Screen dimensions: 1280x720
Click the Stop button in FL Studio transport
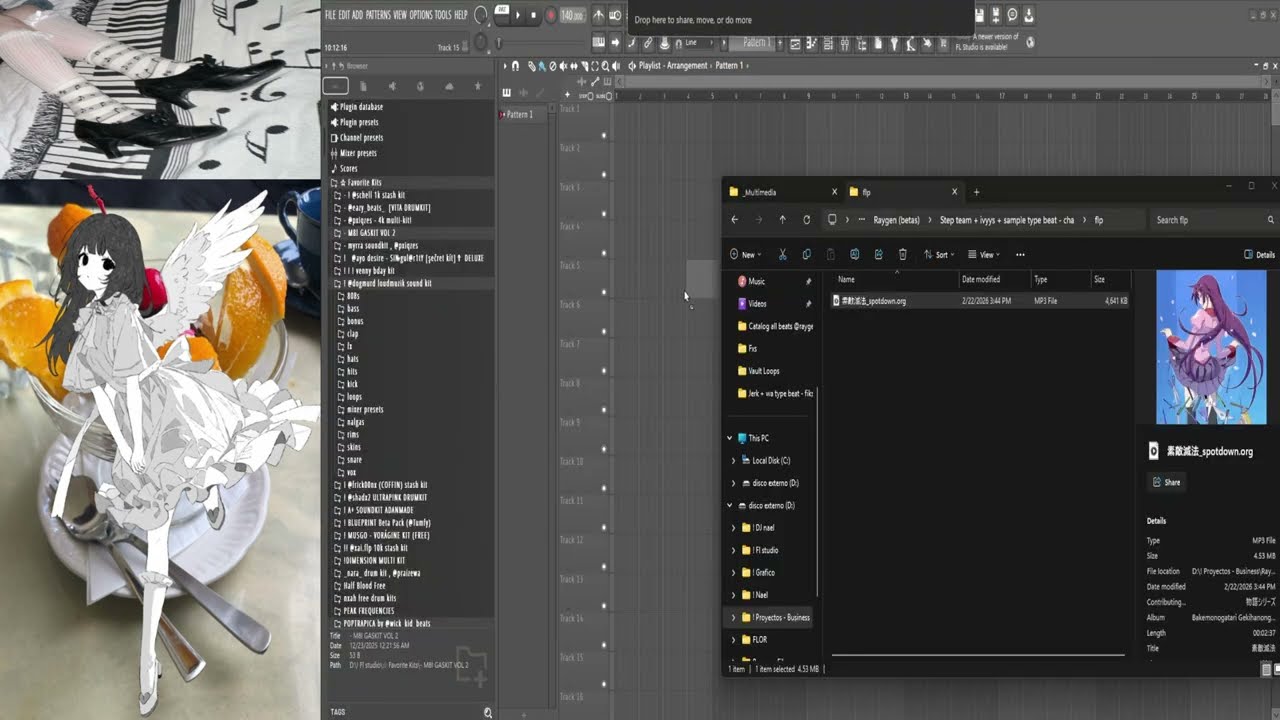534,15
